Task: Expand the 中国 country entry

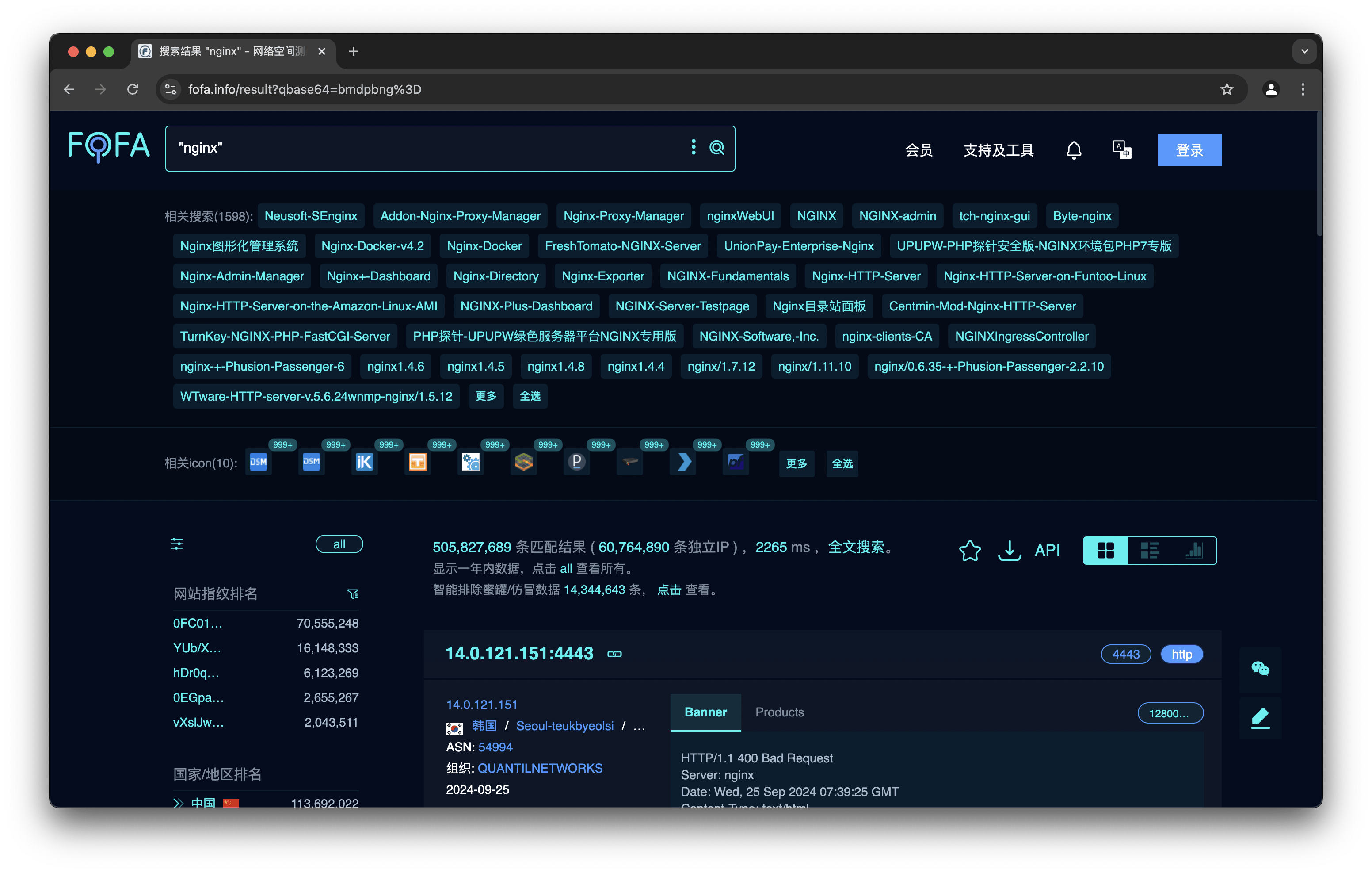Action: pyautogui.click(x=178, y=802)
